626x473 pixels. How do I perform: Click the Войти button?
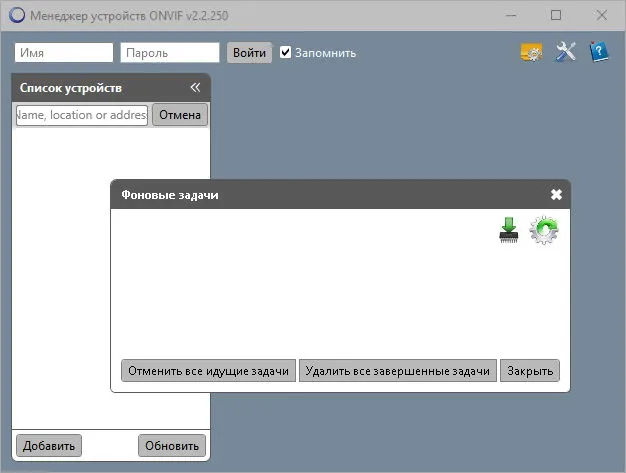(x=250, y=53)
